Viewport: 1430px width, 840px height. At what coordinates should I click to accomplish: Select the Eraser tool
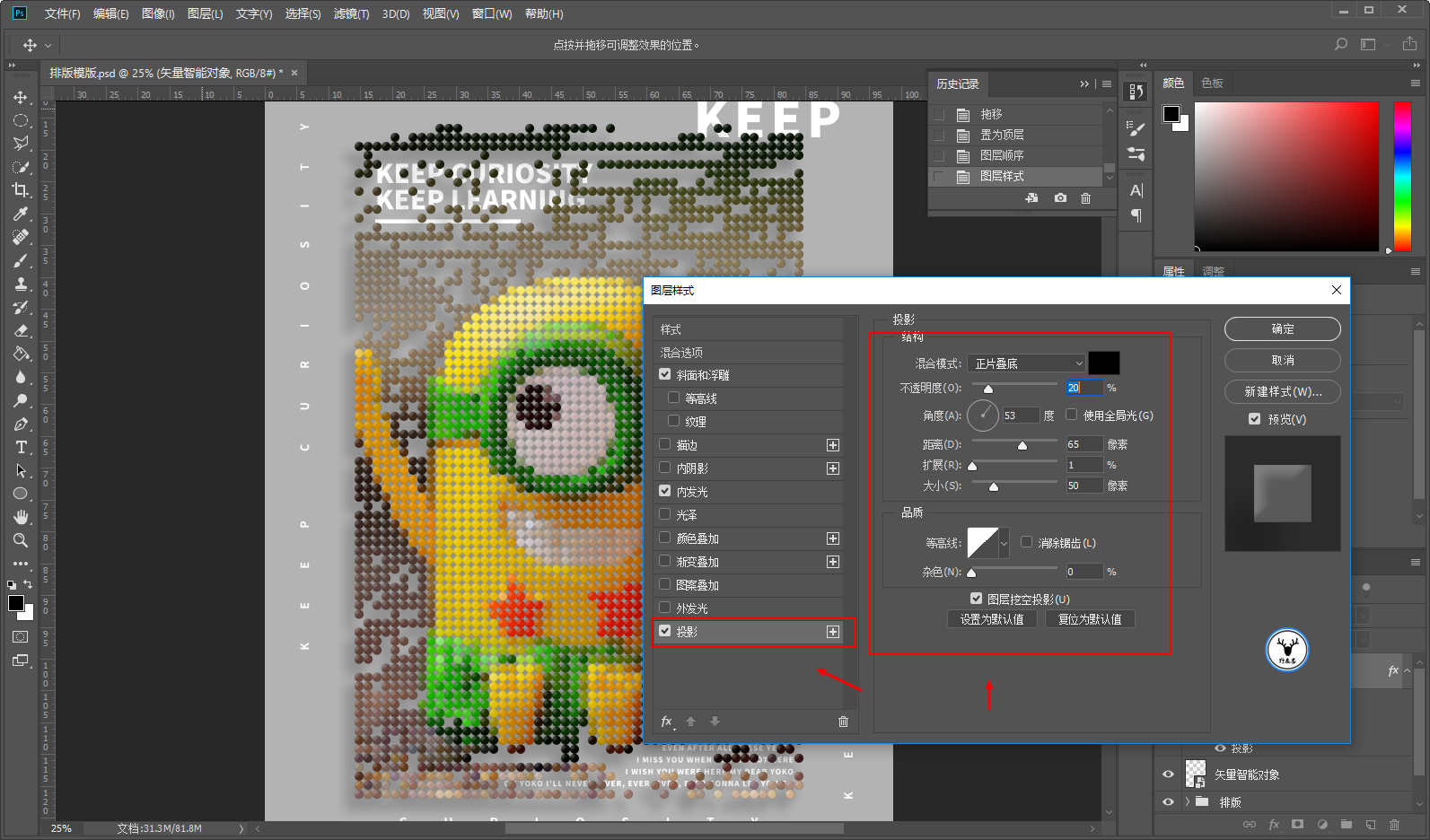[20, 330]
